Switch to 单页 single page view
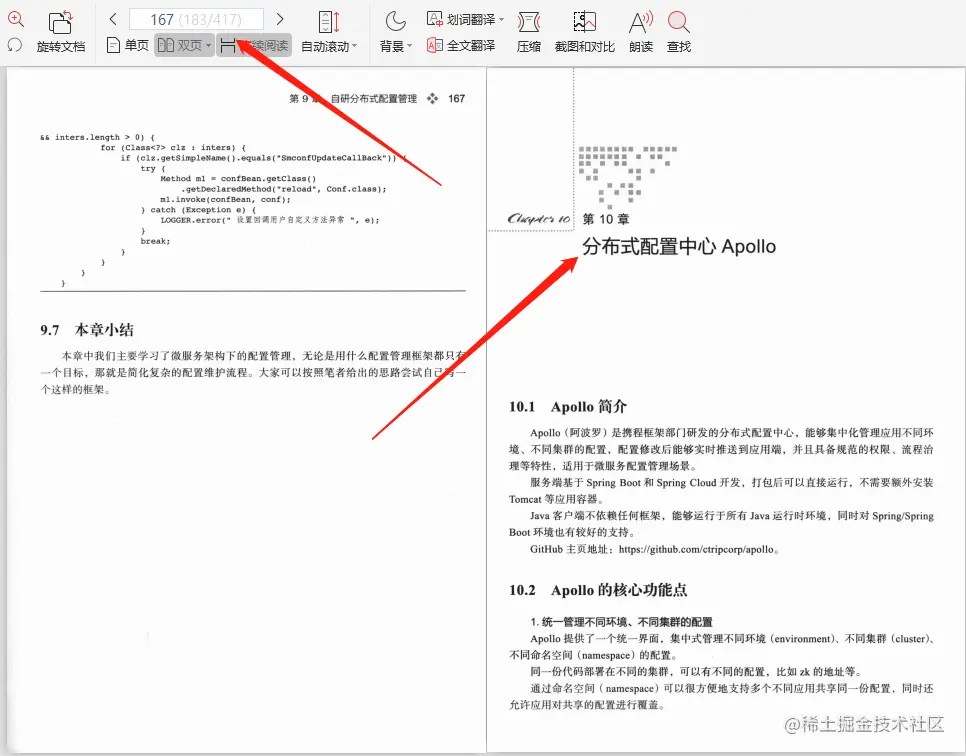Viewport: 966px width, 756px height. click(x=128, y=45)
